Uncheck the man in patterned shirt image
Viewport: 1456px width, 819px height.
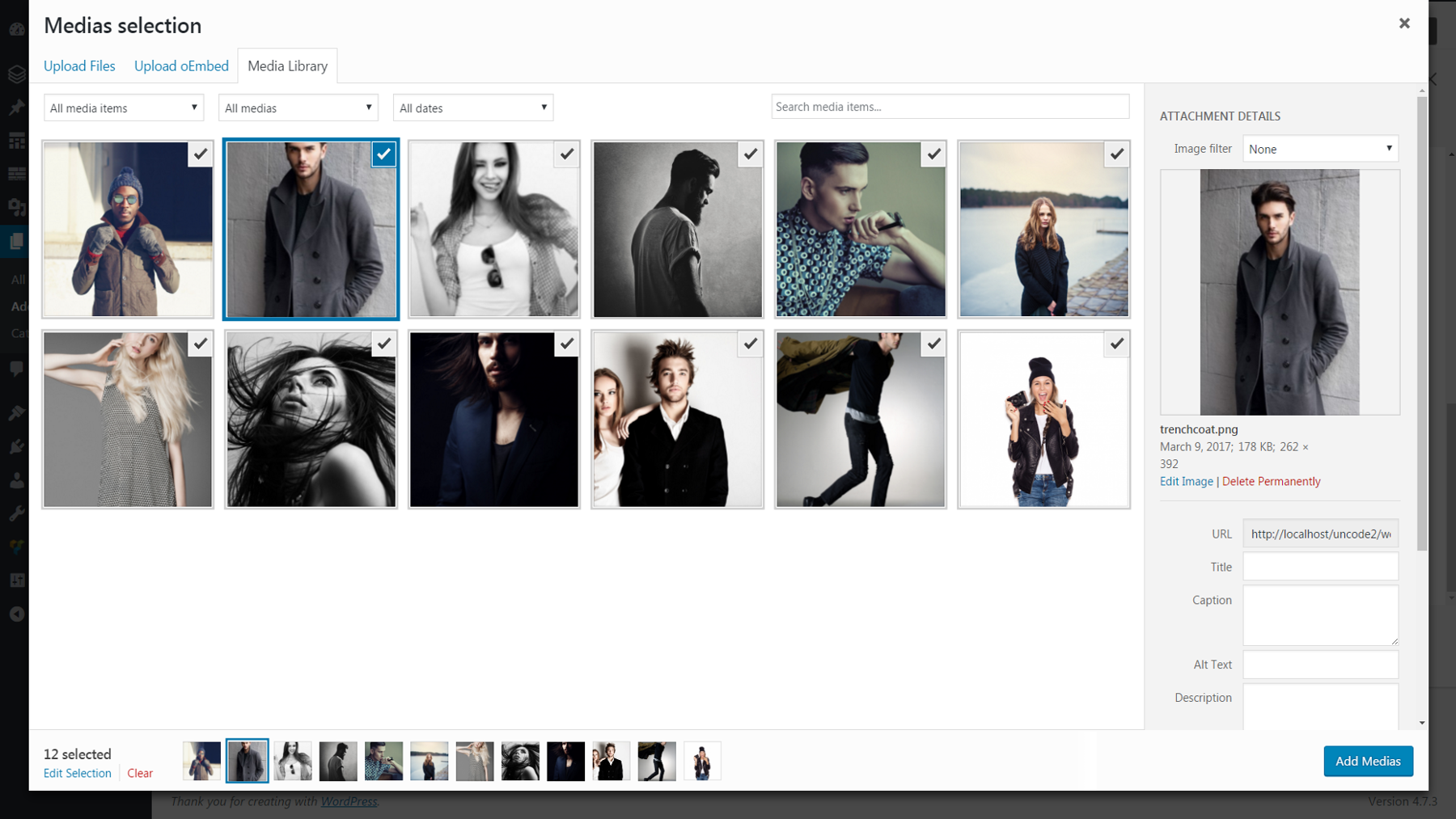click(x=933, y=154)
